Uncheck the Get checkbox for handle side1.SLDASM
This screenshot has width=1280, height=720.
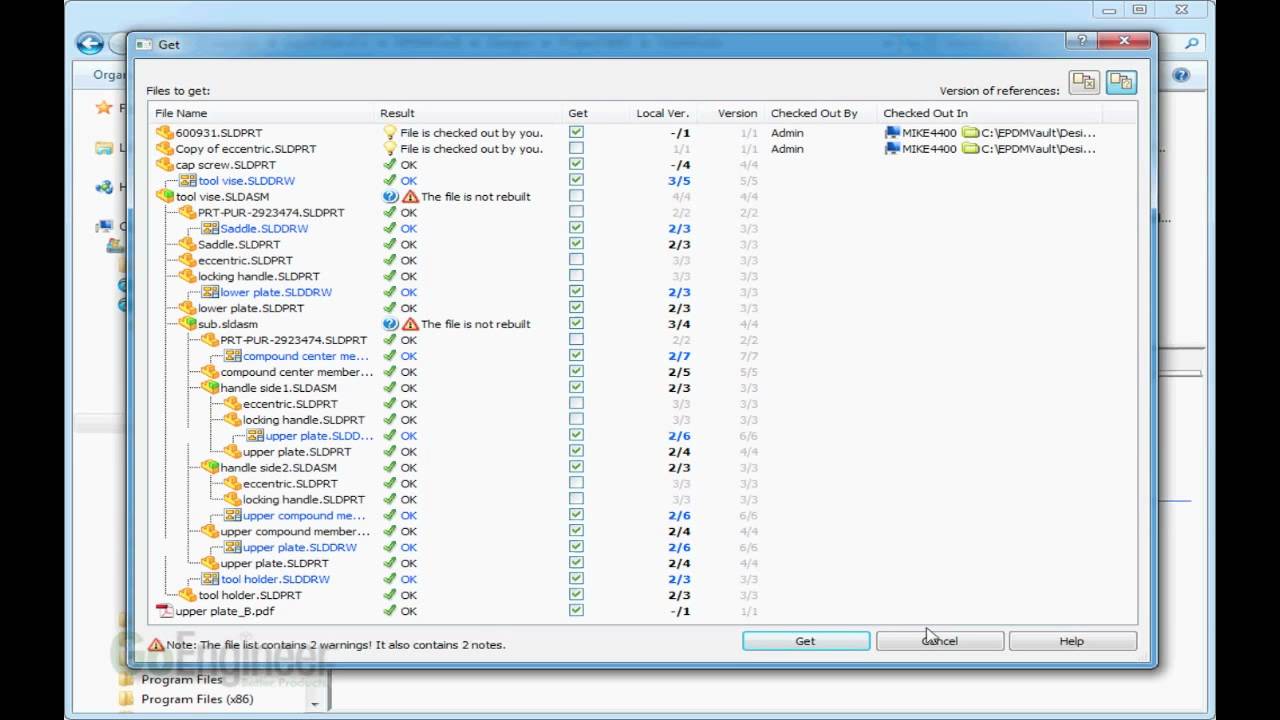(576, 387)
